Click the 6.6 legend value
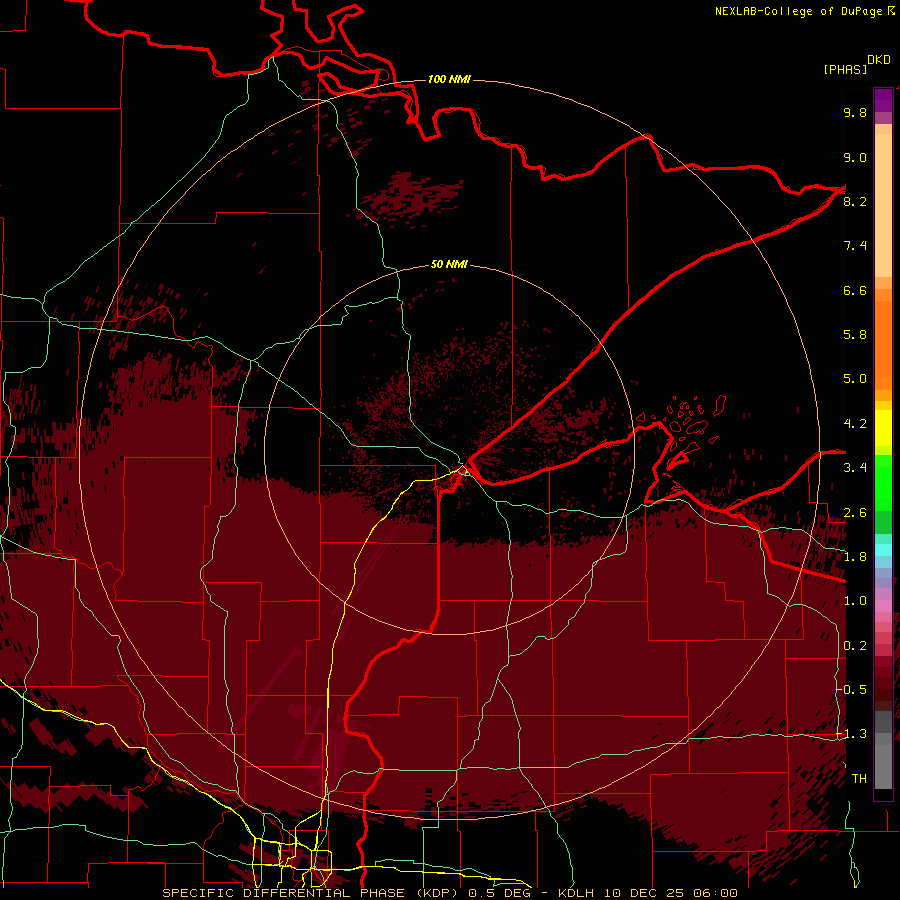This screenshot has width=900, height=900. [855, 290]
